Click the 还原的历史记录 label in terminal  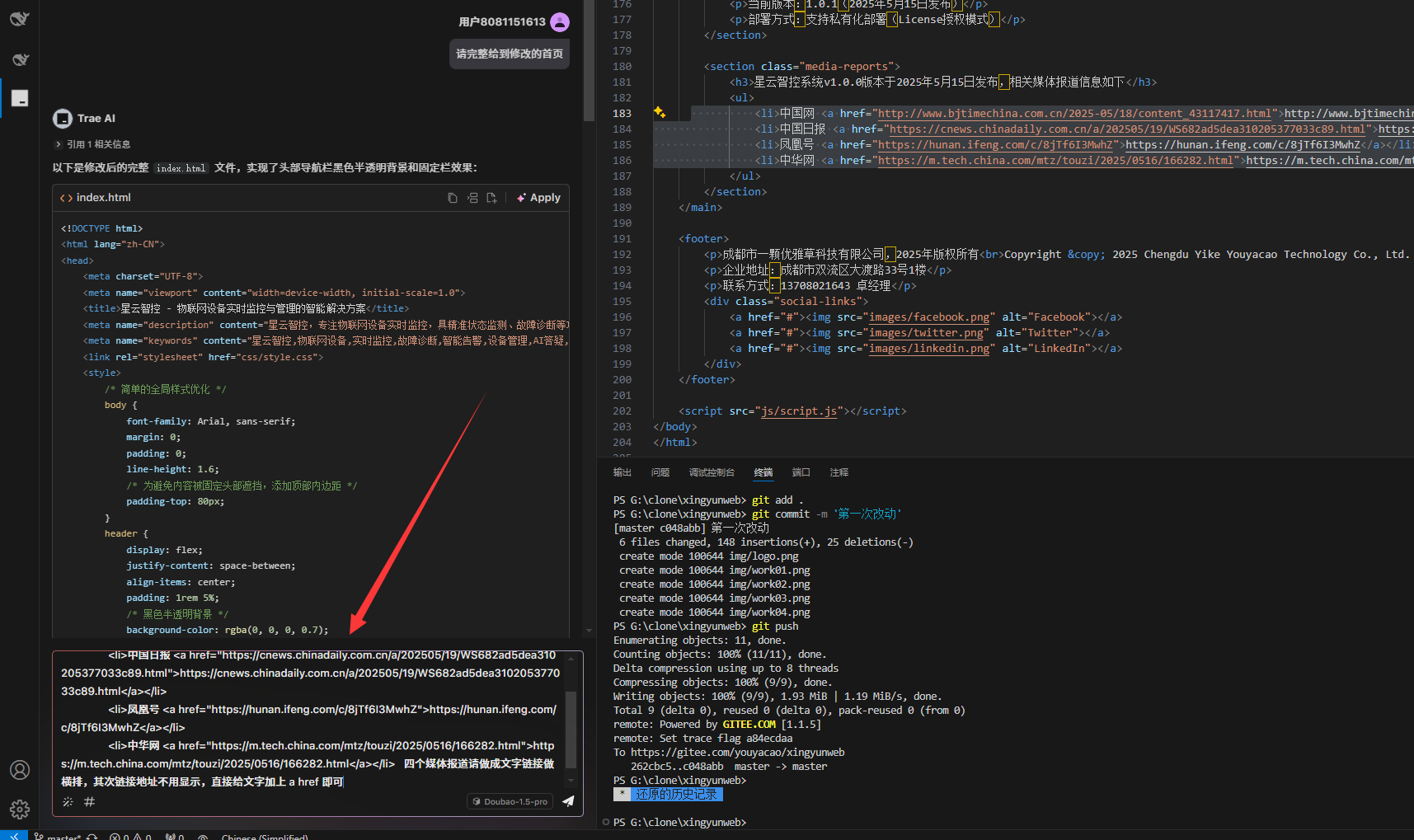(676, 795)
